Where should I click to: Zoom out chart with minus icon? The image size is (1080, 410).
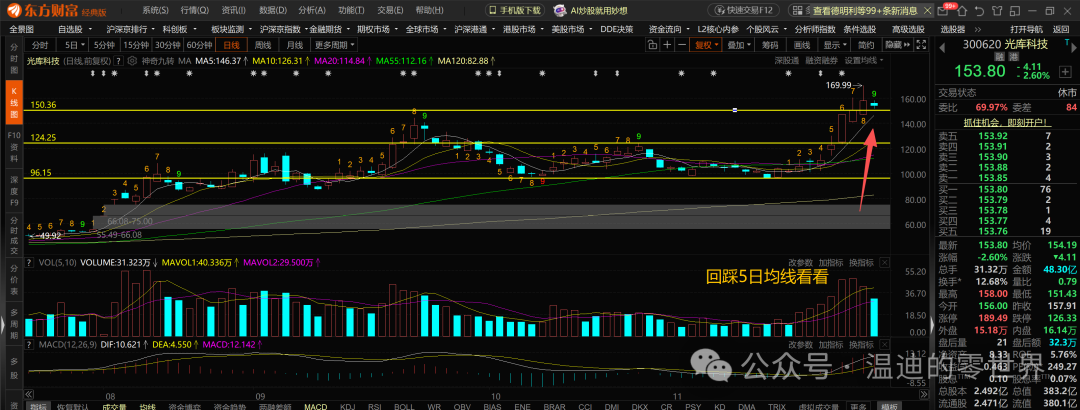tap(682, 44)
